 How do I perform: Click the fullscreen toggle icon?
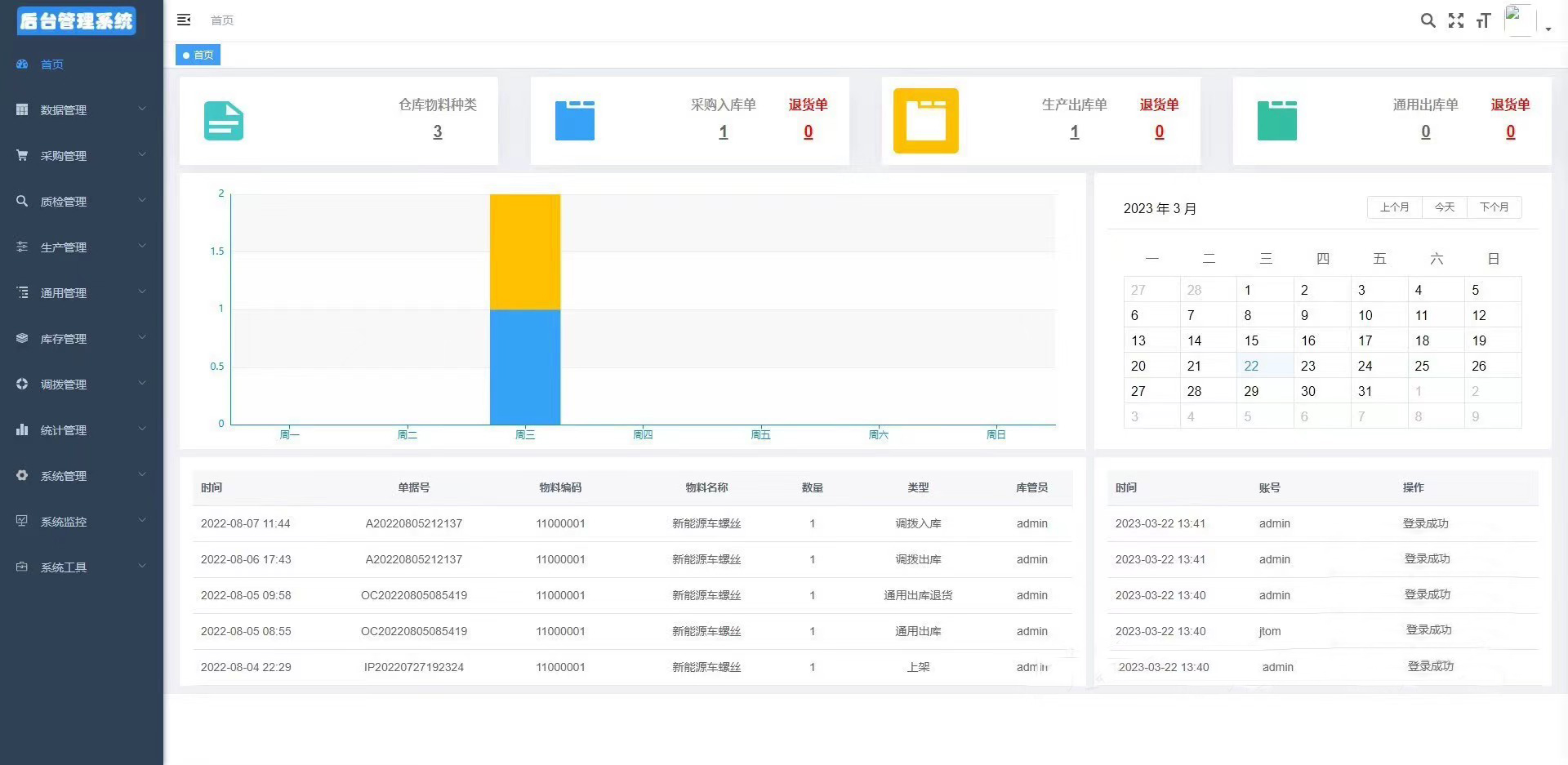pos(1455,20)
